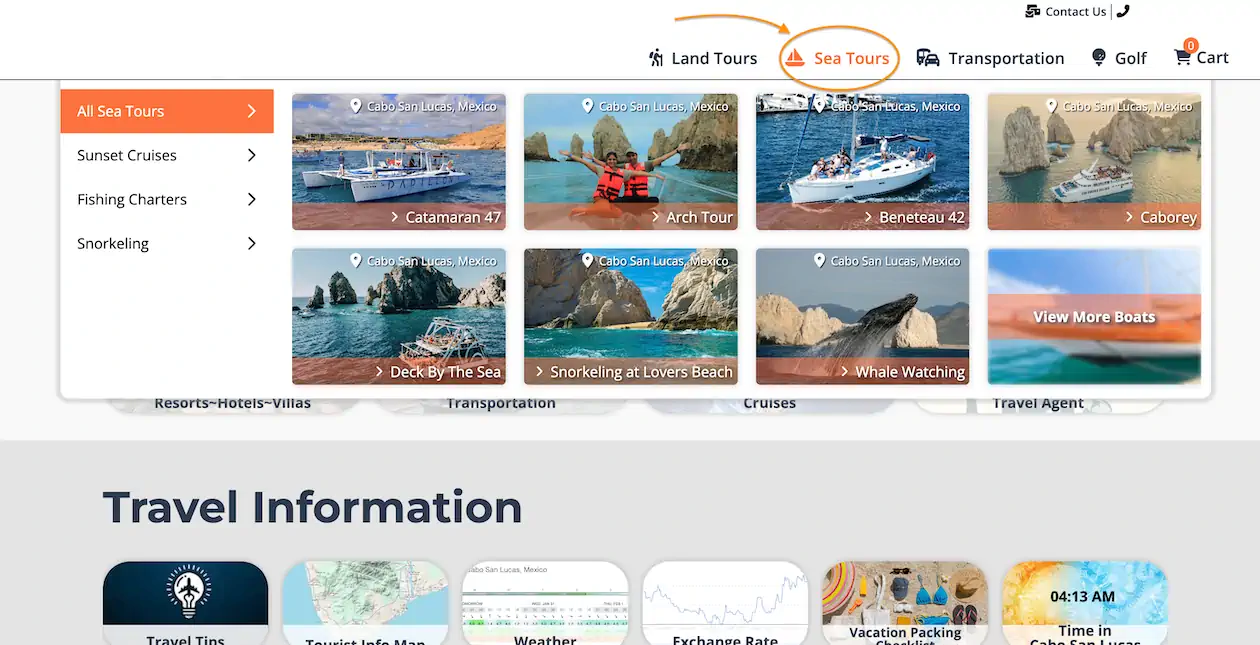Select All Sea Tours in sidebar

166,111
